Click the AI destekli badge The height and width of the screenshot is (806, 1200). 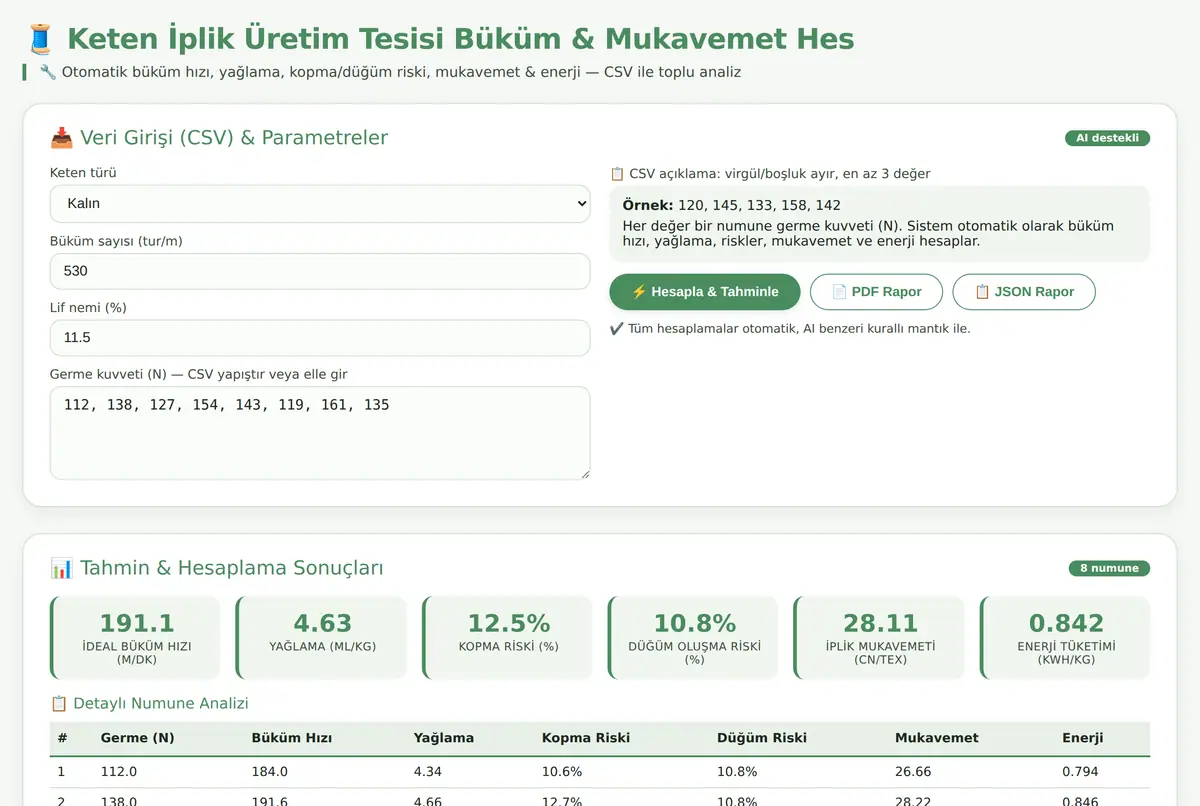tap(1107, 138)
